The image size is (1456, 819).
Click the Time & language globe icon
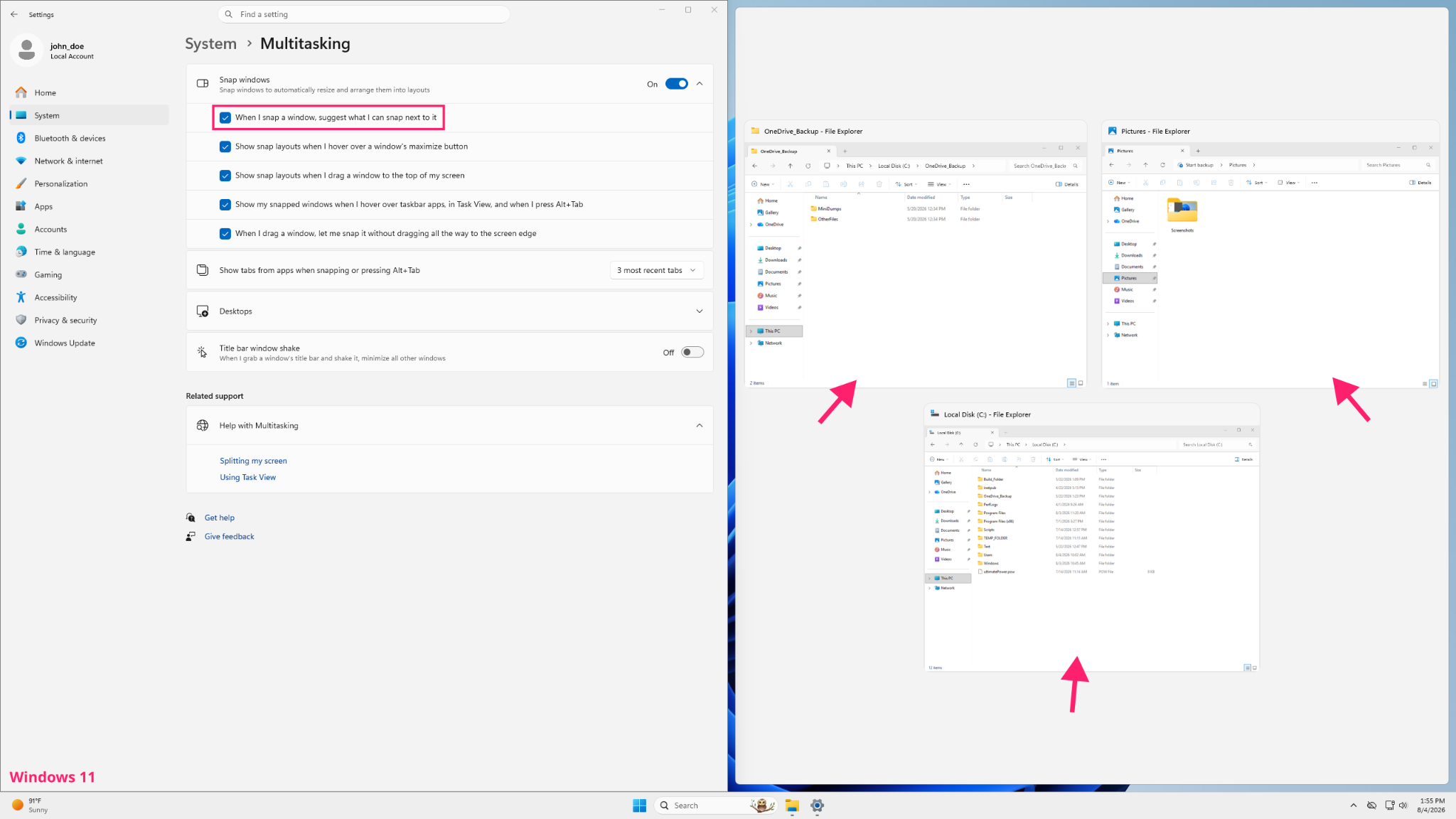21,252
